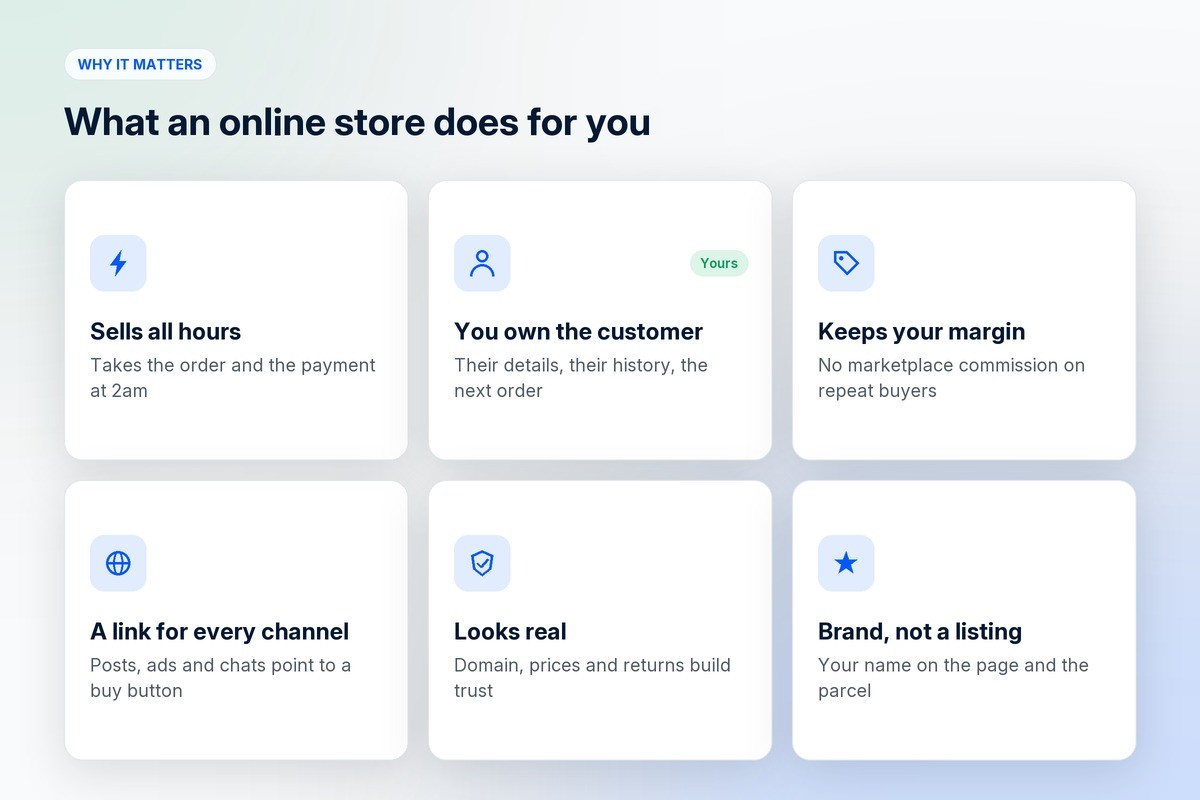Click the price tag icon
Screen dimensions: 1200x800
(x=846, y=263)
